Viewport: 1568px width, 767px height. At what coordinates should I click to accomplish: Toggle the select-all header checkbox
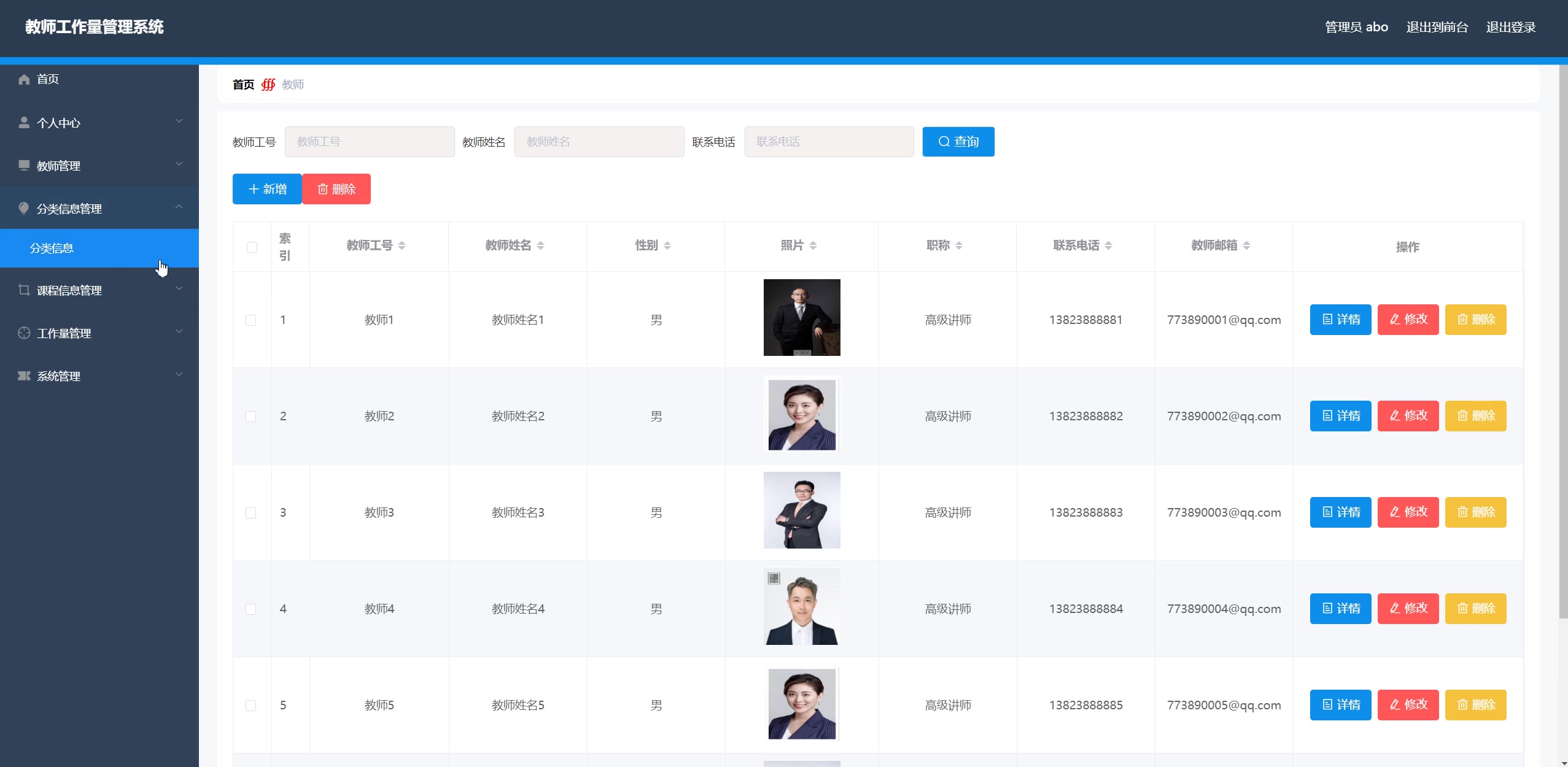[x=252, y=247]
